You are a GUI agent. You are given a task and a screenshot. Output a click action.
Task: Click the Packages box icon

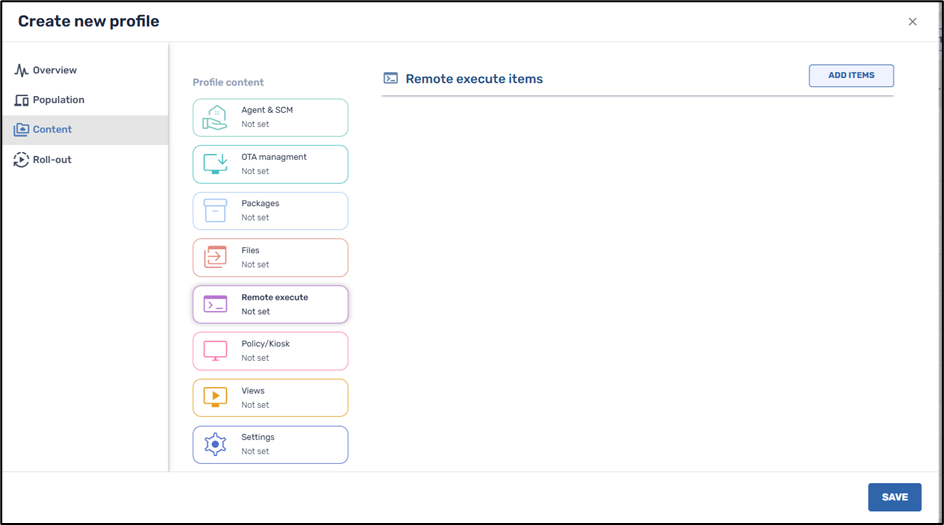pyautogui.click(x=215, y=210)
